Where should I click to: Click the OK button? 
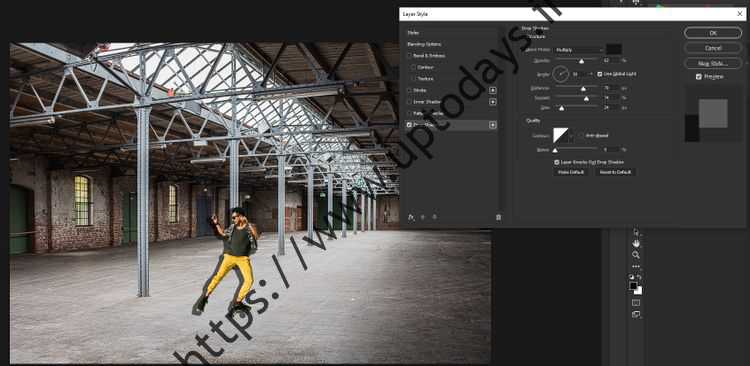point(713,33)
